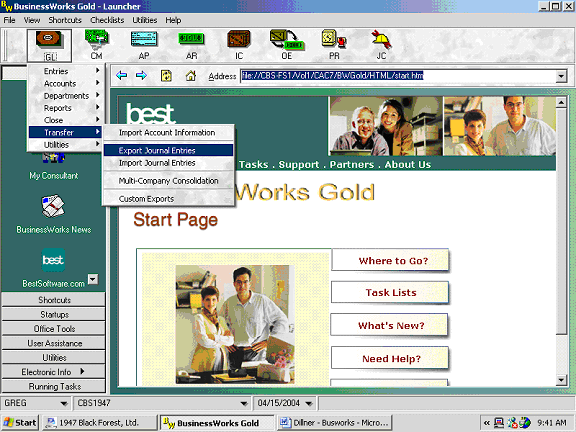Screen dimensions: 576x432
Task: Open the Help menu
Action: [173, 20]
